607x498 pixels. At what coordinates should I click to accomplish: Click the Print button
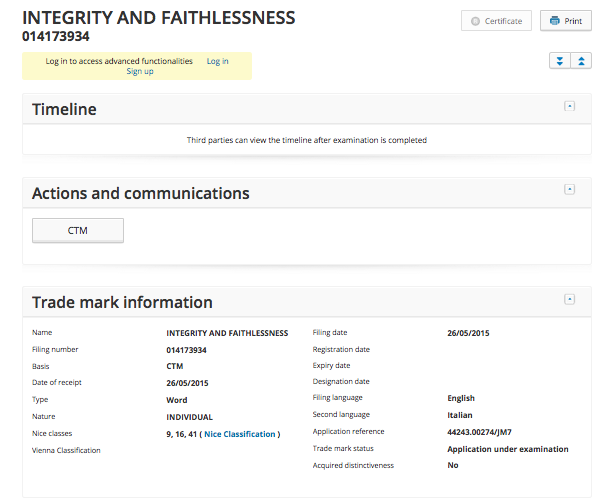point(566,20)
